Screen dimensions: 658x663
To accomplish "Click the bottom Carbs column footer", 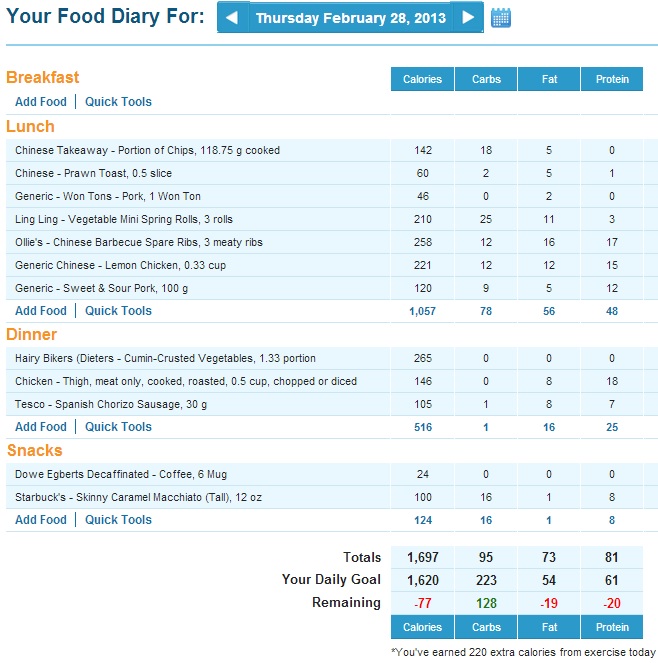I will point(486,628).
